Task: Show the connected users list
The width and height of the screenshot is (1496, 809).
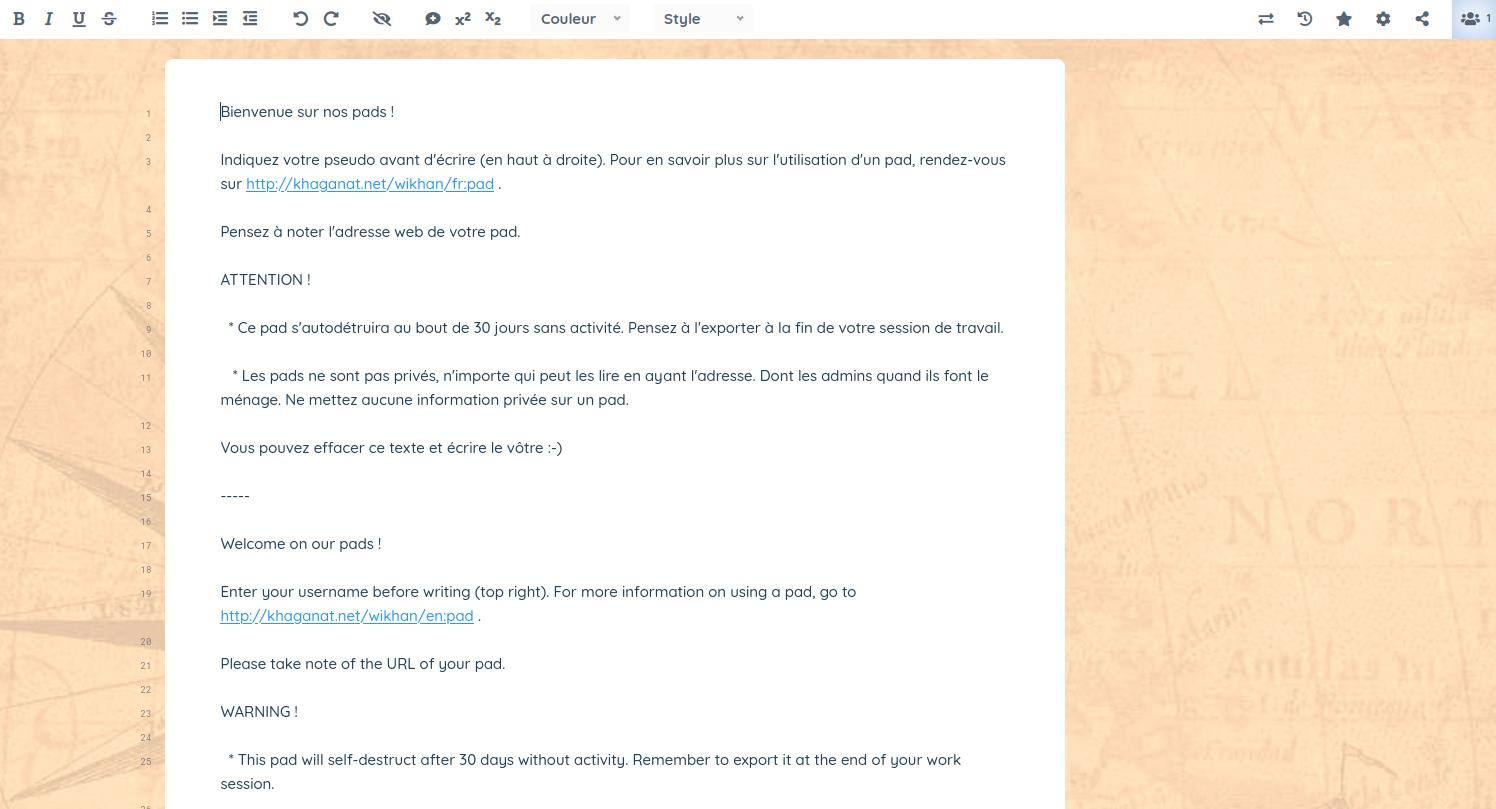Action: (1474, 19)
